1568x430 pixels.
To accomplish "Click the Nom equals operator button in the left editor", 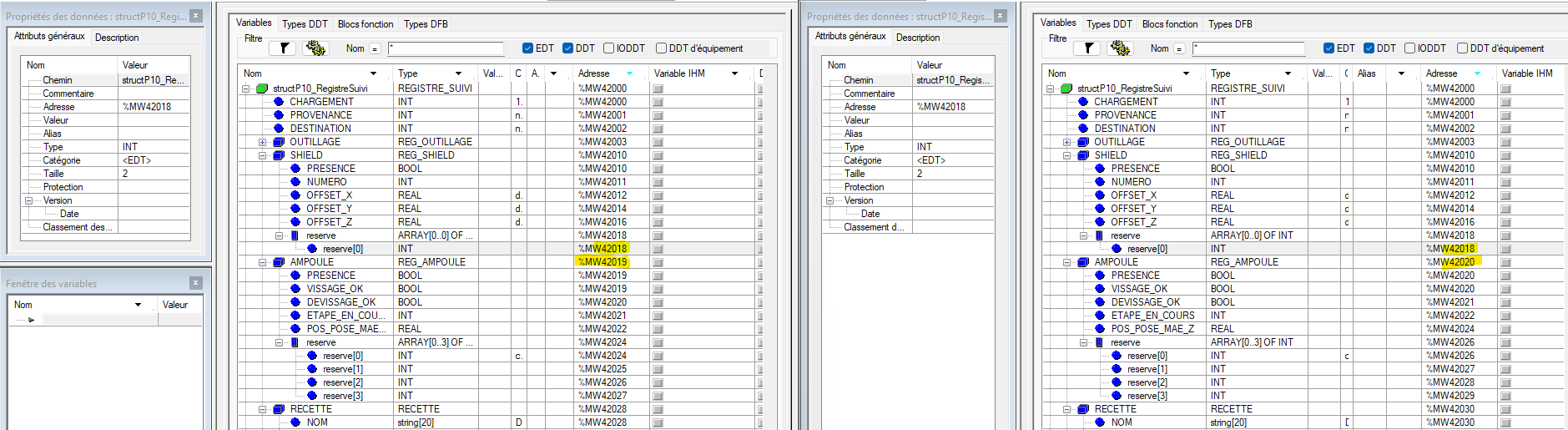I will click(375, 48).
